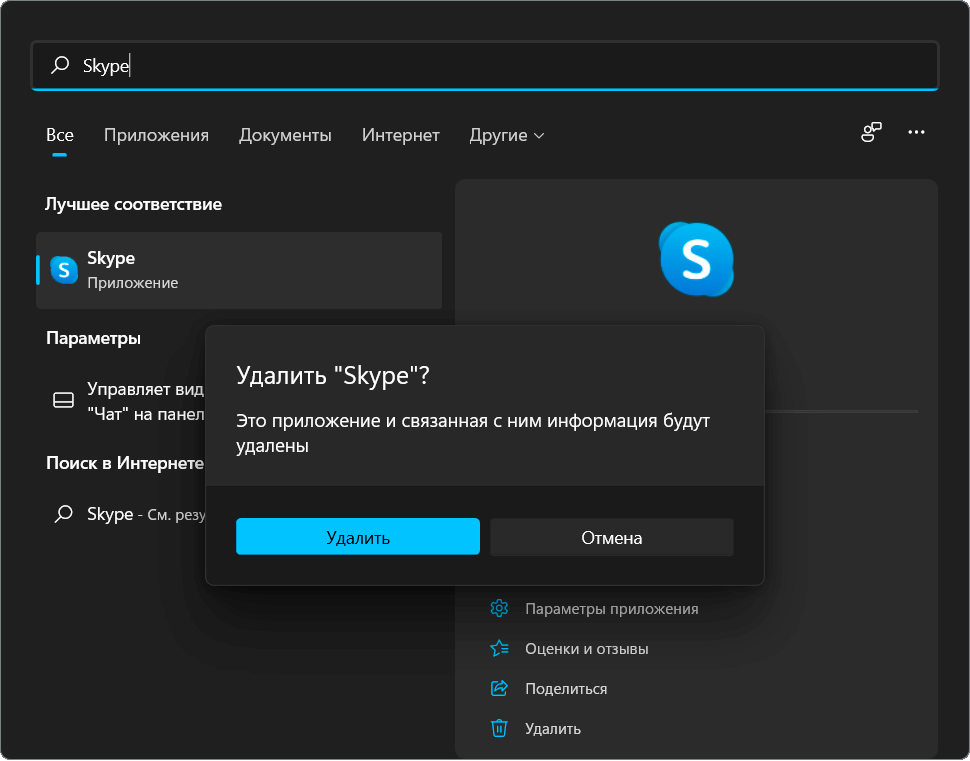
Task: Switch to the Интернет tab
Action: [400, 135]
